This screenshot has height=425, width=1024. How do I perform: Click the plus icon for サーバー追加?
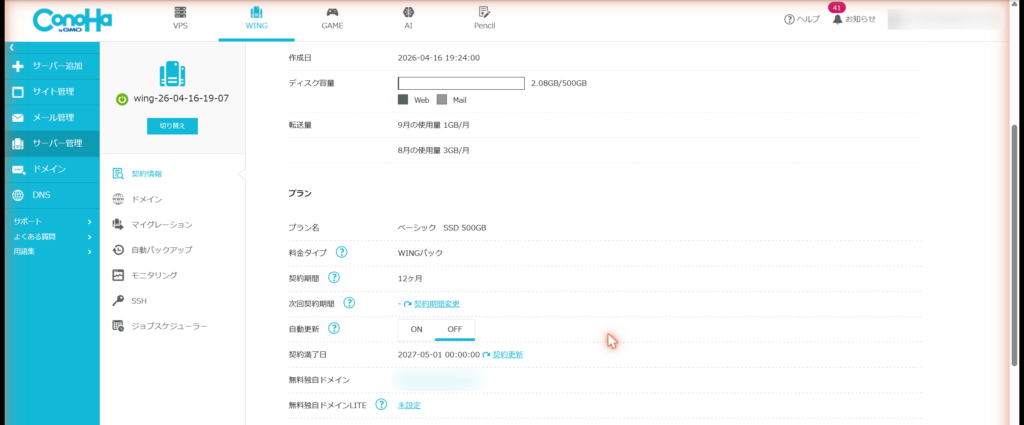(18, 66)
